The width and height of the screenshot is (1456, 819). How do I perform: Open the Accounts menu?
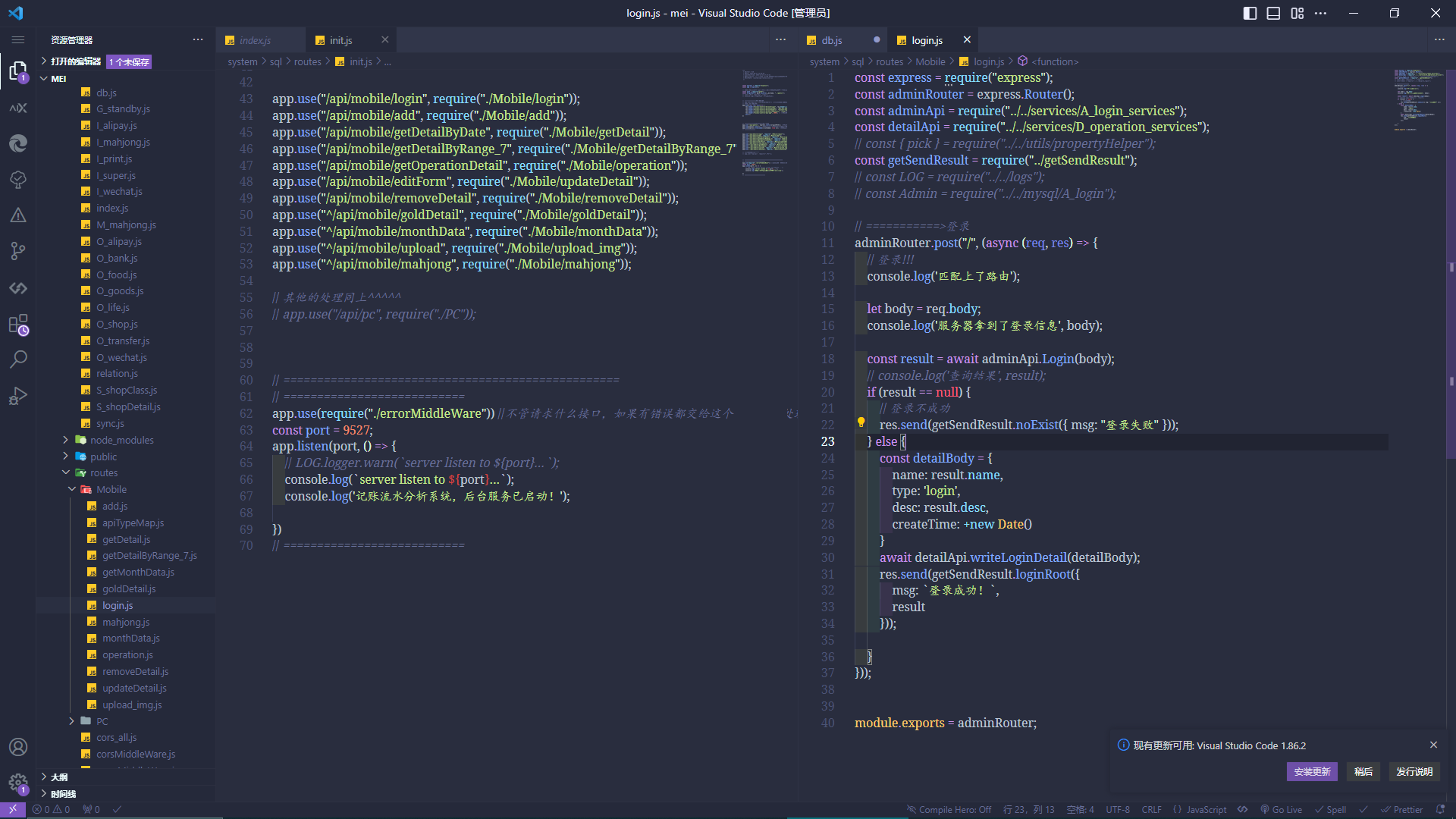click(18, 747)
